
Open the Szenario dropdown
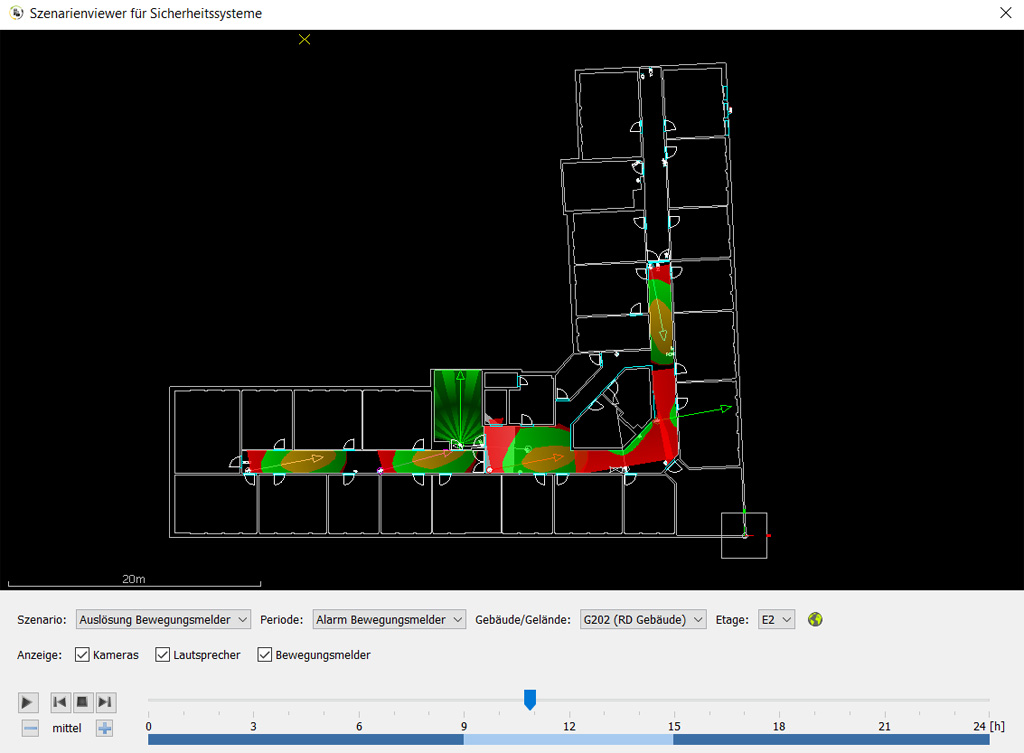click(163, 619)
